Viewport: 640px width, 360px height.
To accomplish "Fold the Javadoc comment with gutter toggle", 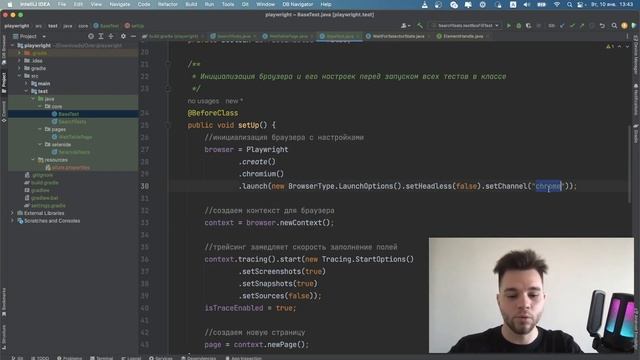I will (167, 64).
